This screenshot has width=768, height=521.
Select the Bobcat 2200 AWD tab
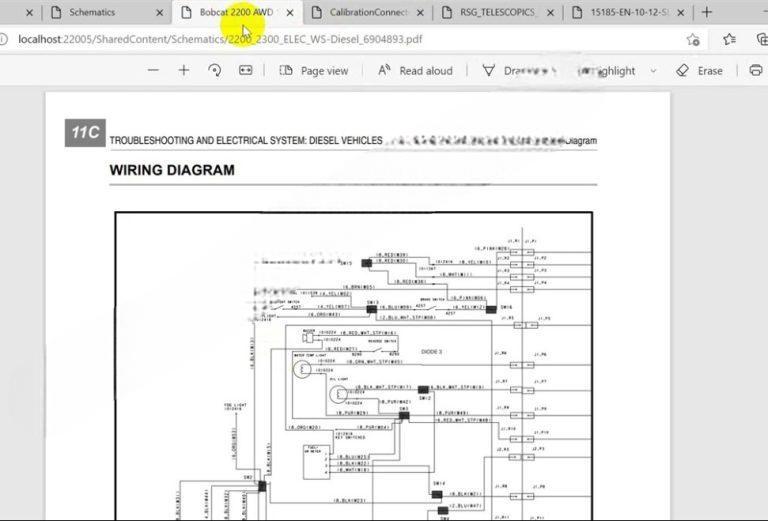[x=236, y=12]
